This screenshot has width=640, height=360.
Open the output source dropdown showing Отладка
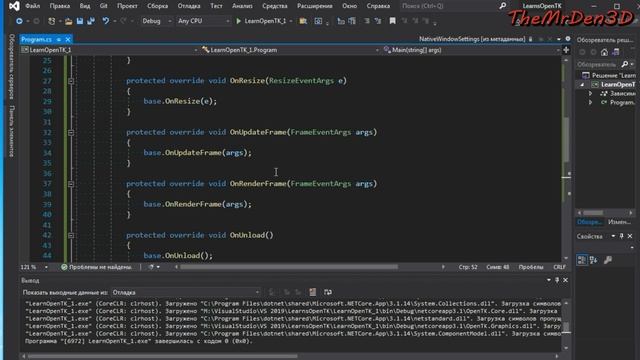186,292
